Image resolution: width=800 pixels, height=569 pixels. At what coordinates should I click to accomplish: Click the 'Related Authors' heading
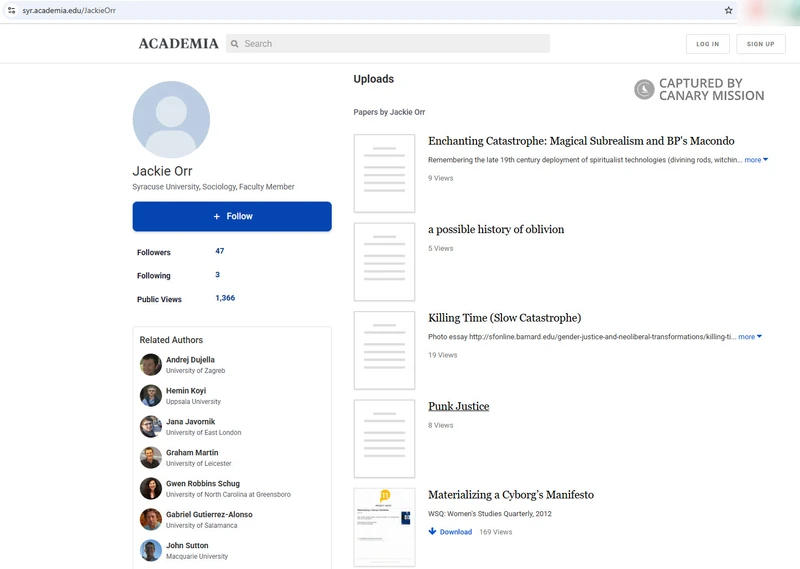[x=171, y=340]
